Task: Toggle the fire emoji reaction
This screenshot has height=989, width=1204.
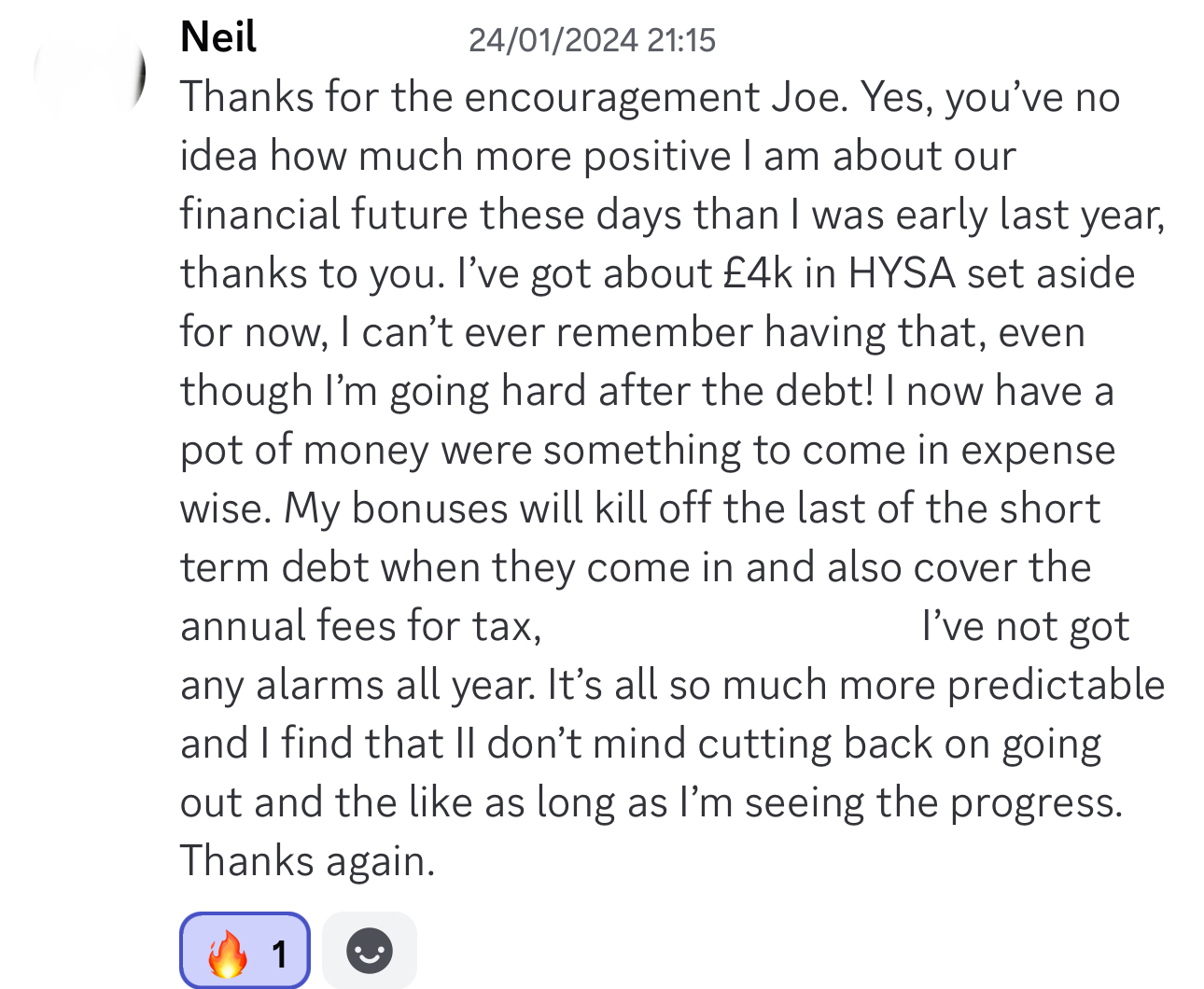Action: point(229,952)
